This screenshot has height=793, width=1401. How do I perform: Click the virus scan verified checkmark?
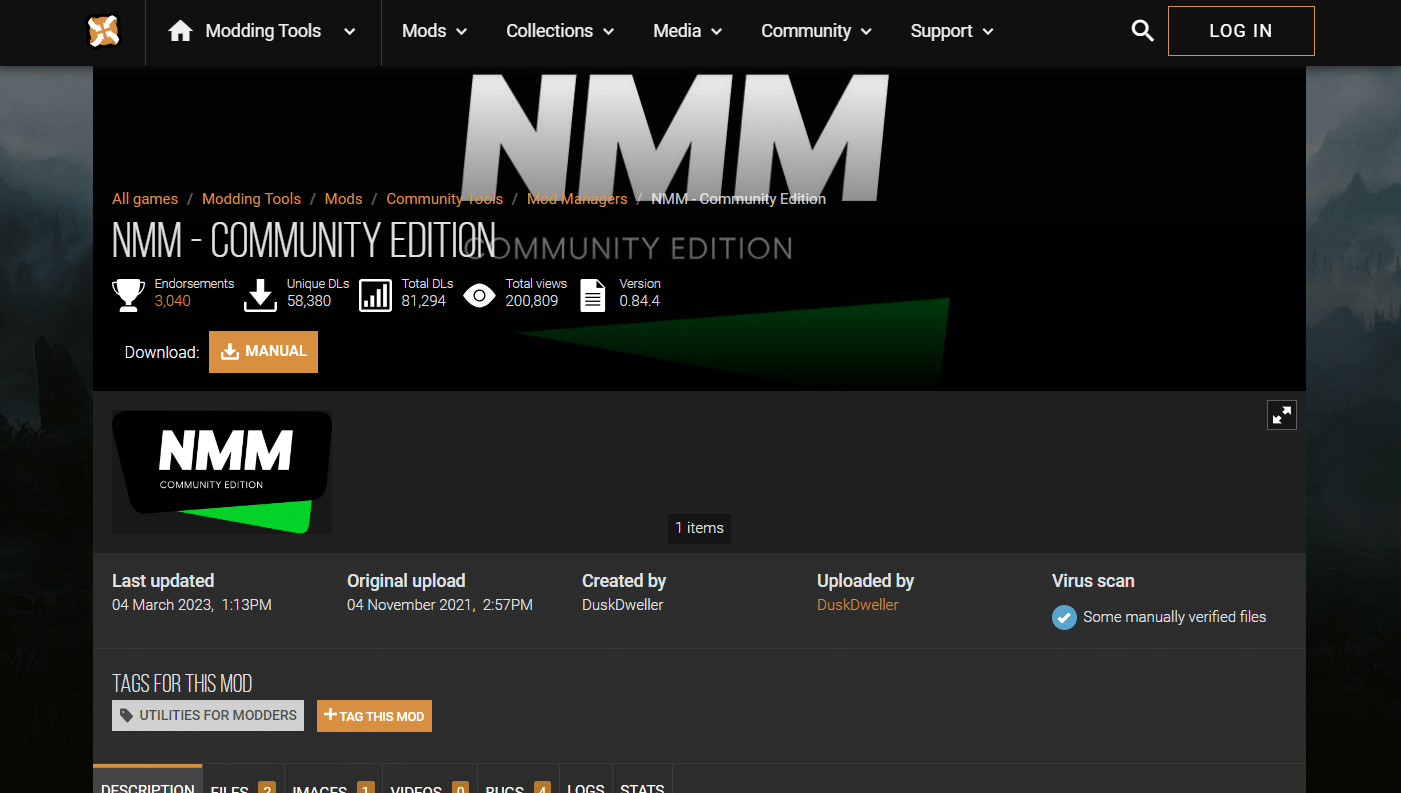1064,617
